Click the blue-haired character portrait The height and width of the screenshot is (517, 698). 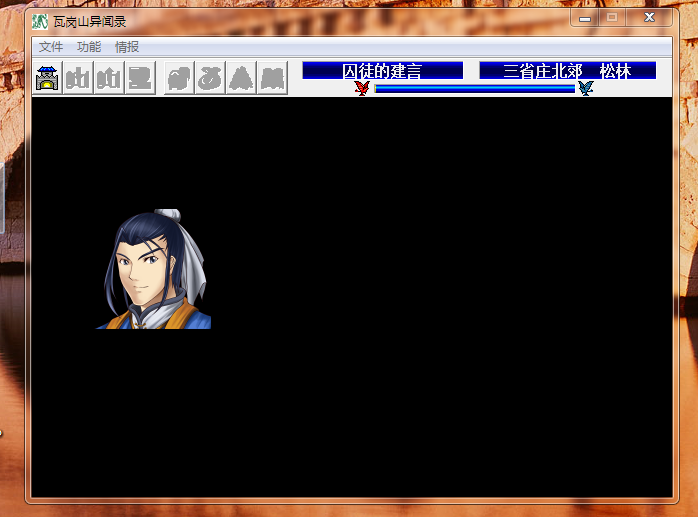pos(154,269)
